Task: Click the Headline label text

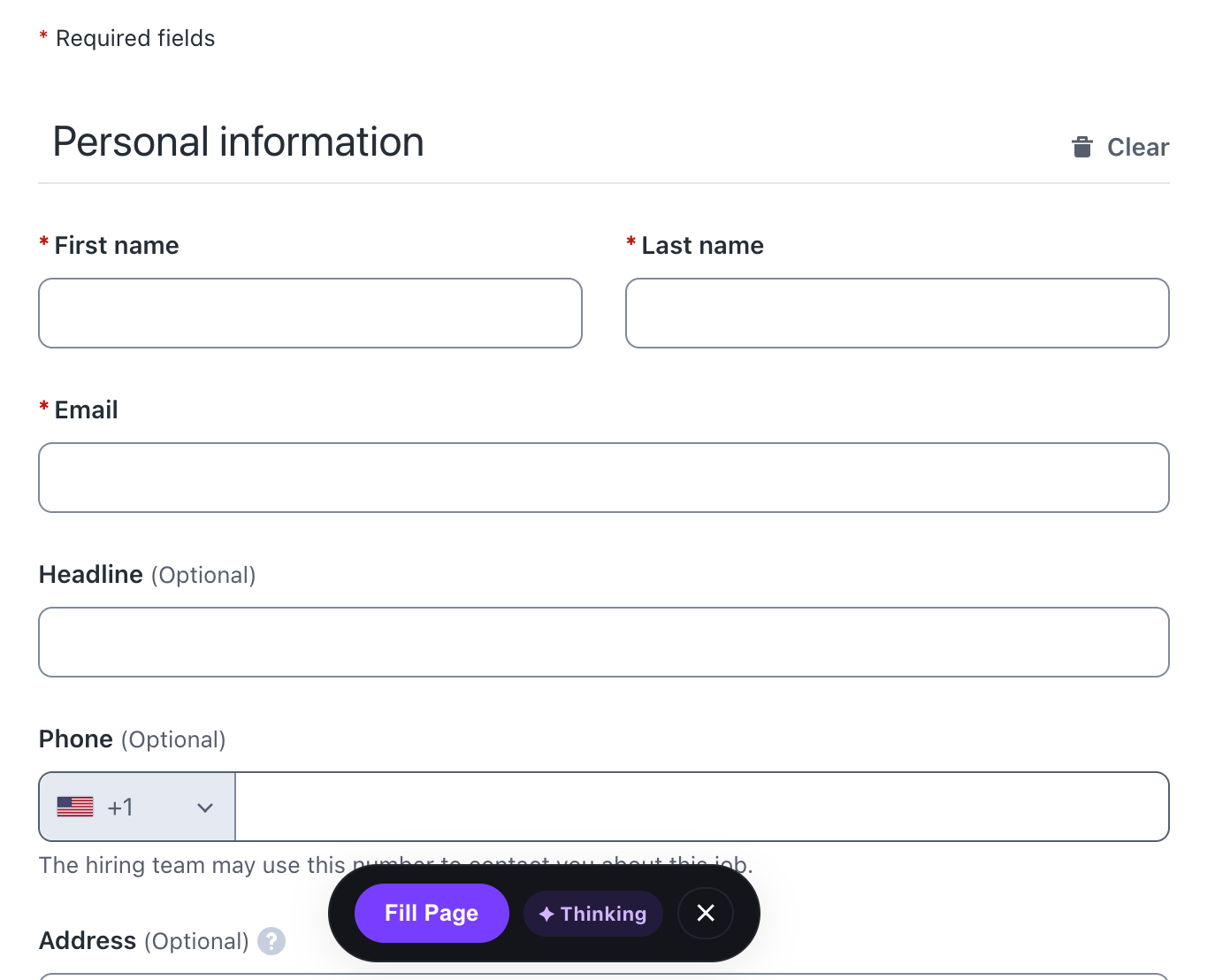Action: tap(91, 575)
